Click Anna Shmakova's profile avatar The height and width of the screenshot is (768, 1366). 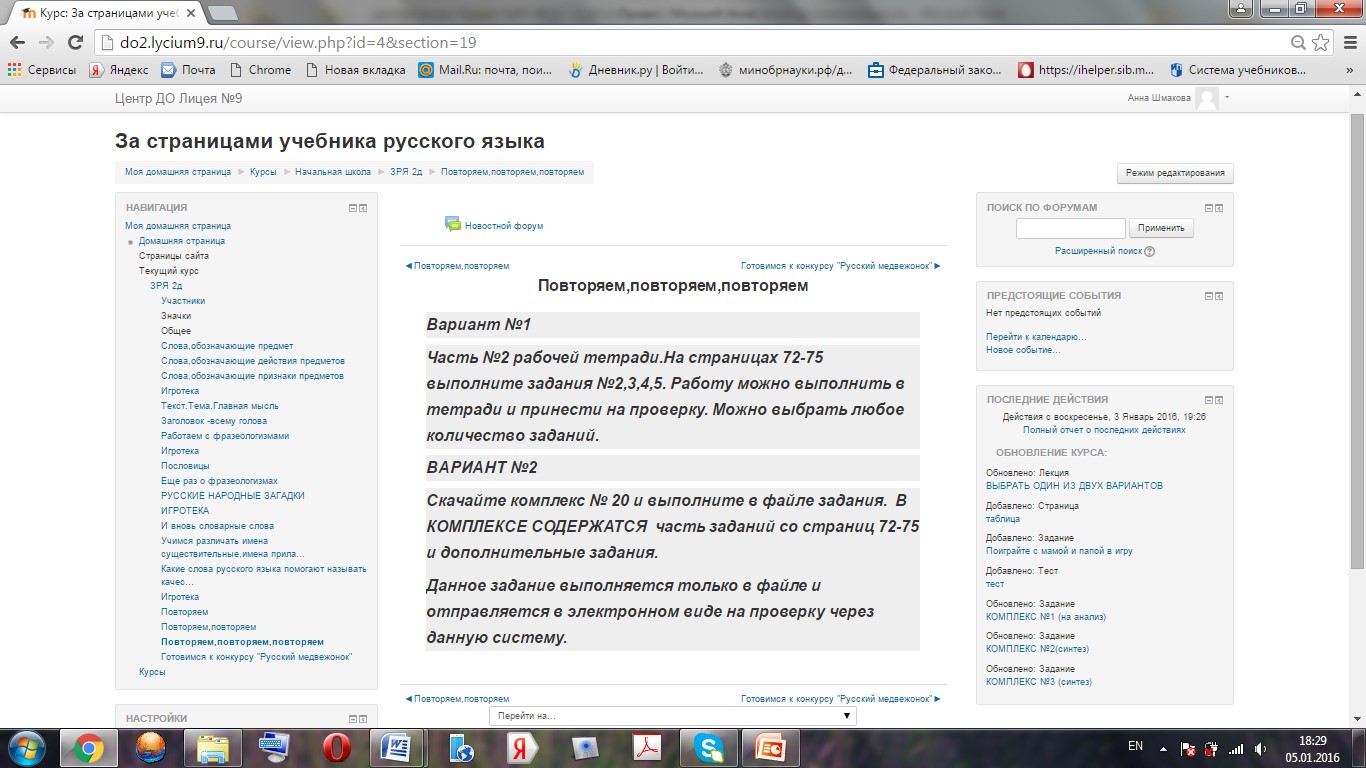(1207, 98)
